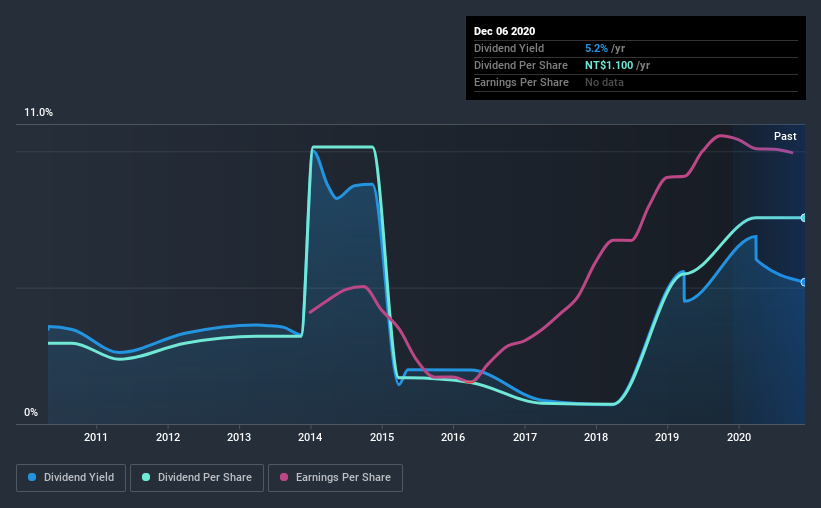Click the Dividend Per Share endpoint marker
This screenshot has width=821, height=508.
(803, 218)
